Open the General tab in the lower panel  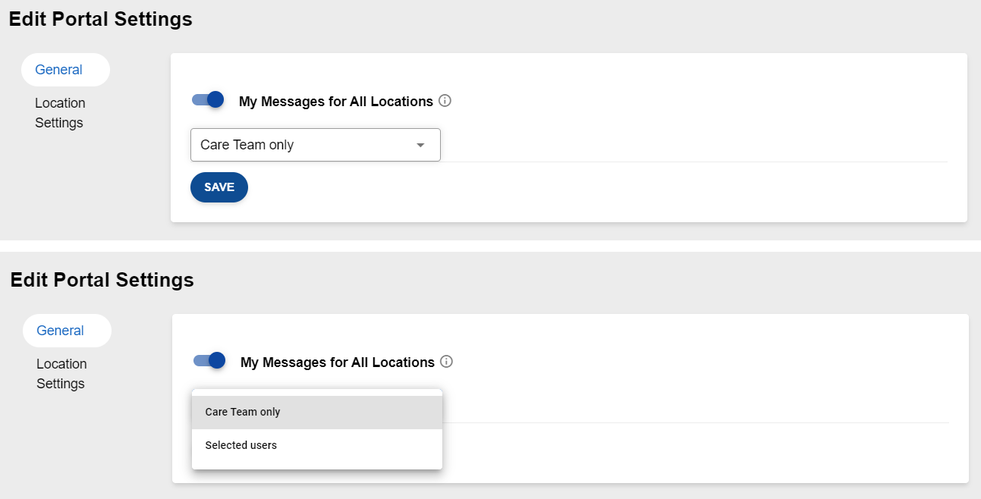pos(61,331)
